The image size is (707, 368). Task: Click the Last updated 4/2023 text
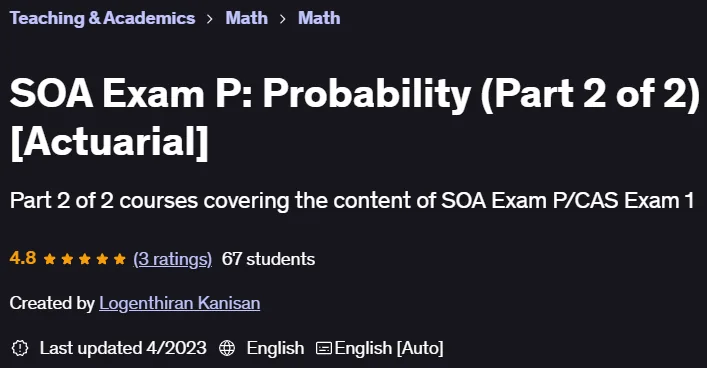123,348
